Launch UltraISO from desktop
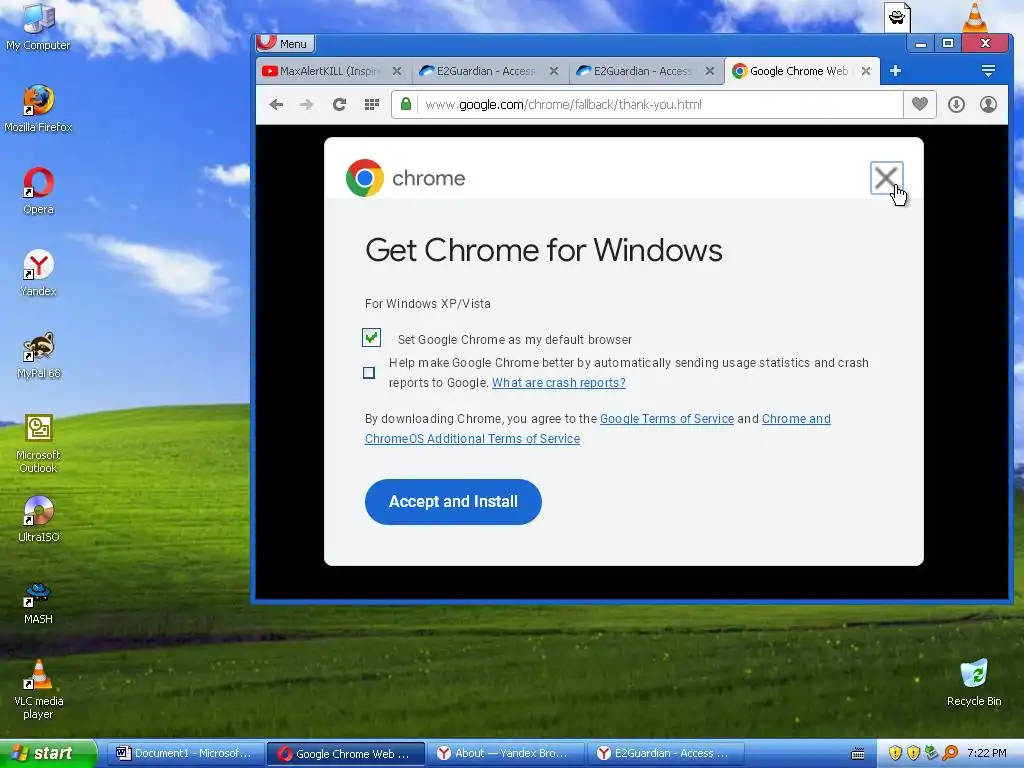 click(38, 519)
